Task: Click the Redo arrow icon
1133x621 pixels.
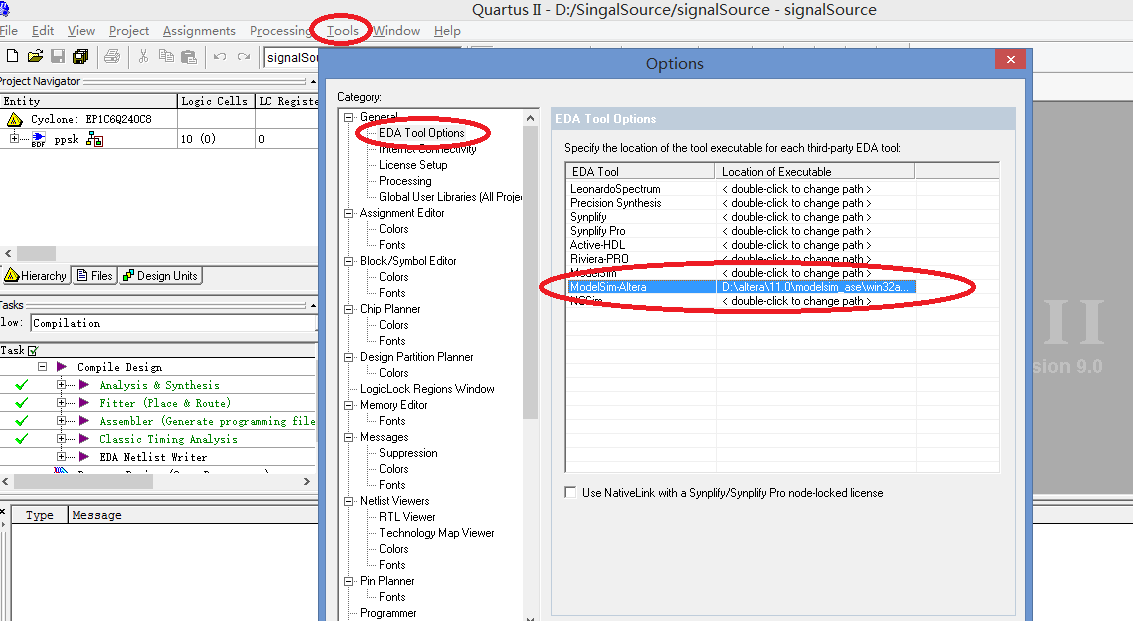Action: (244, 56)
